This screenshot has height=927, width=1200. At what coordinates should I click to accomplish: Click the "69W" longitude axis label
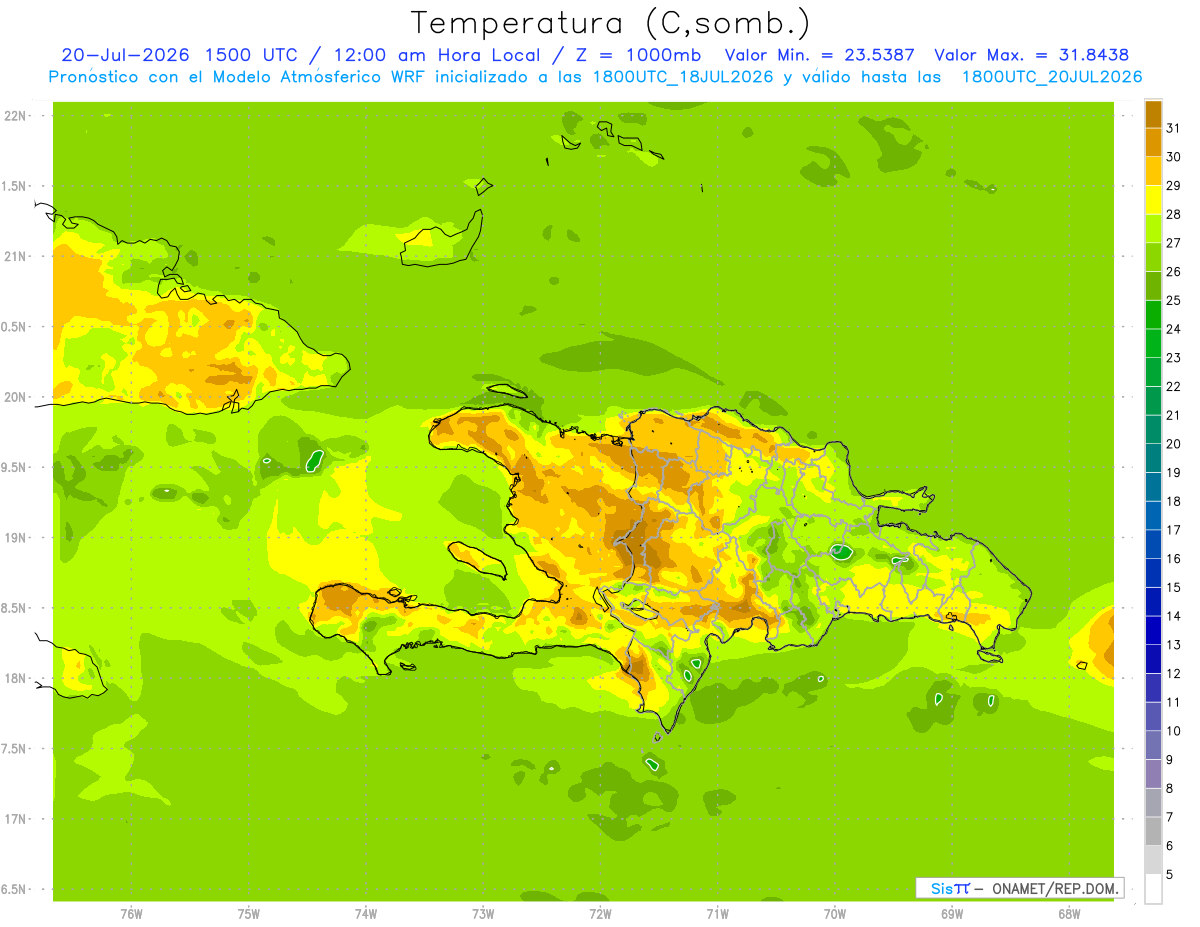952,914
